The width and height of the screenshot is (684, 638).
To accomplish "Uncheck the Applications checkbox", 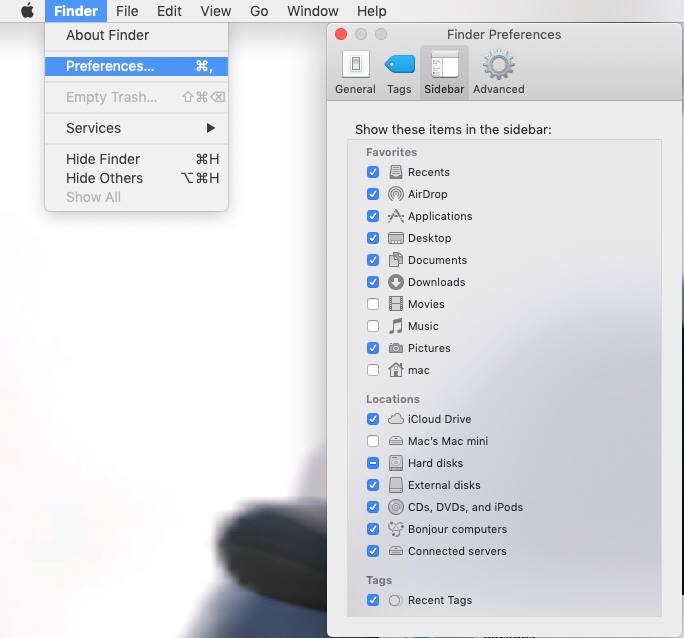I will (373, 216).
